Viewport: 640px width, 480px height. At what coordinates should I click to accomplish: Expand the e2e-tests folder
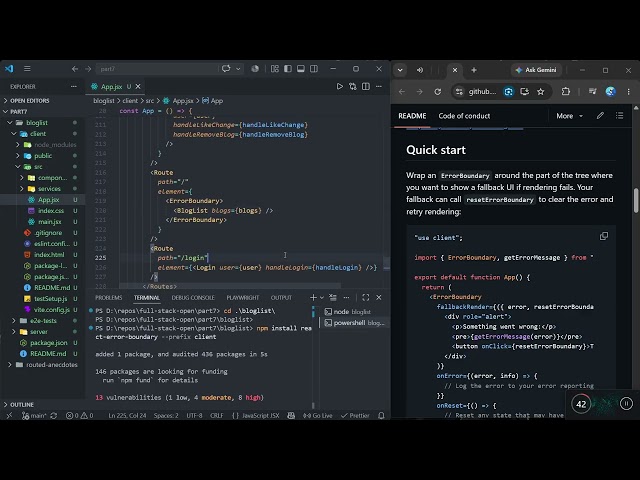point(43,320)
